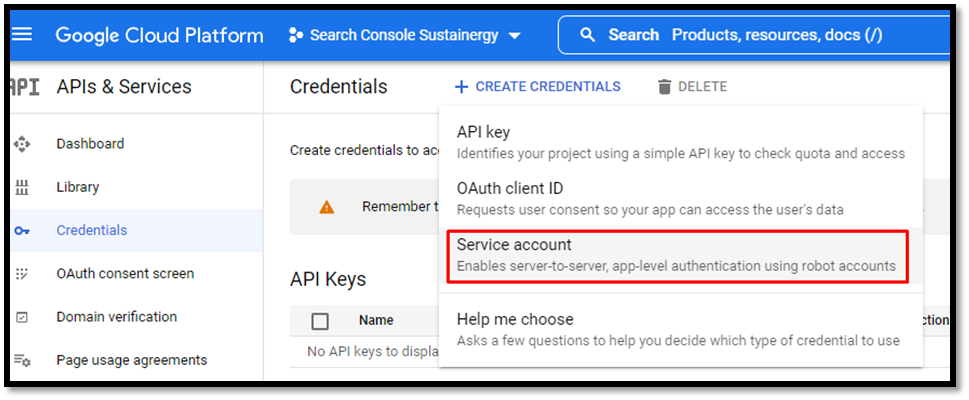This screenshot has width=969, height=400.
Task: Open the CREATE CREDENTIALS dropdown
Action: click(x=538, y=87)
